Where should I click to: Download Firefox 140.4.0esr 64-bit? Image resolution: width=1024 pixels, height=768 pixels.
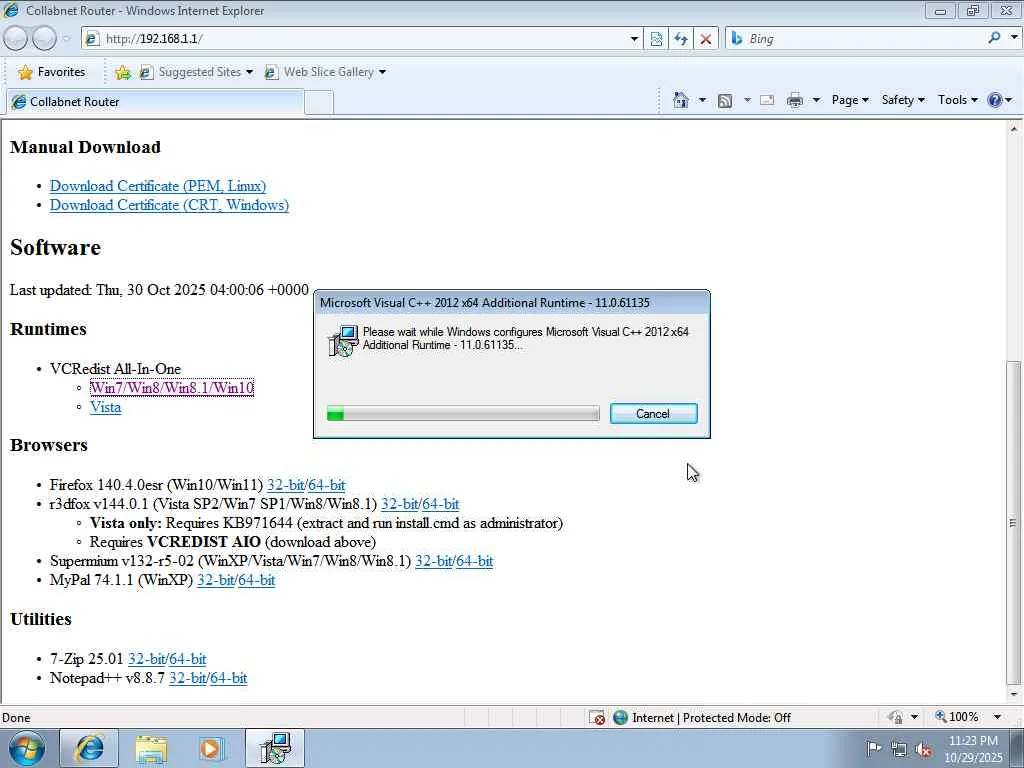pyautogui.click(x=327, y=485)
